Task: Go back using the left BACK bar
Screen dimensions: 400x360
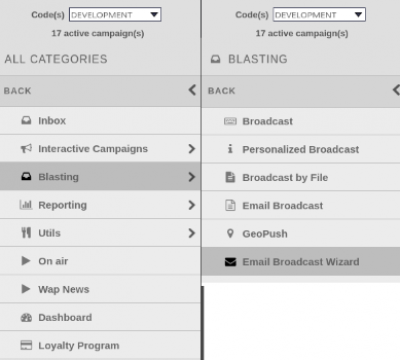Action: point(100,91)
